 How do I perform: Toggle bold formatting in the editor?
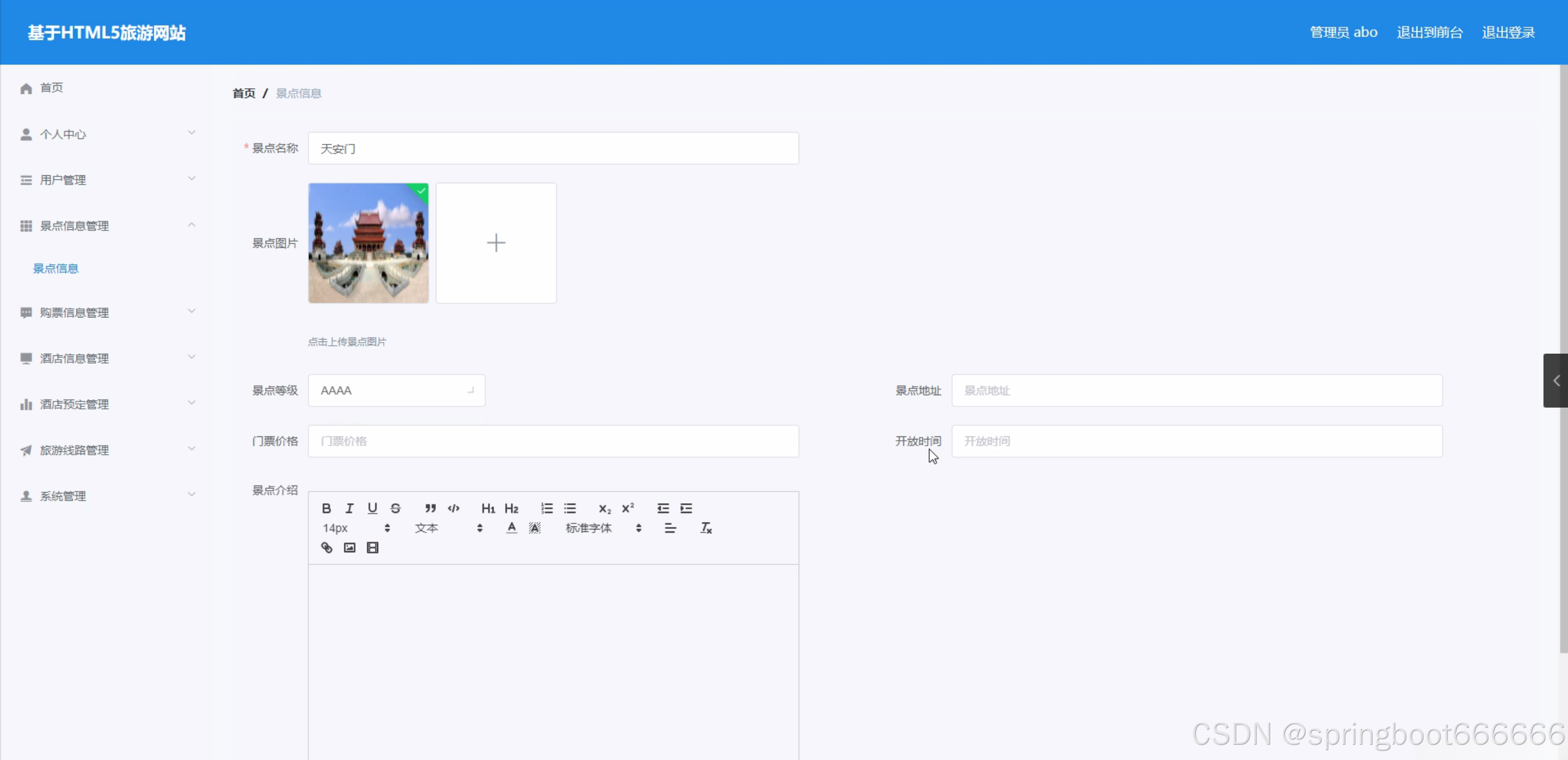tap(326, 508)
